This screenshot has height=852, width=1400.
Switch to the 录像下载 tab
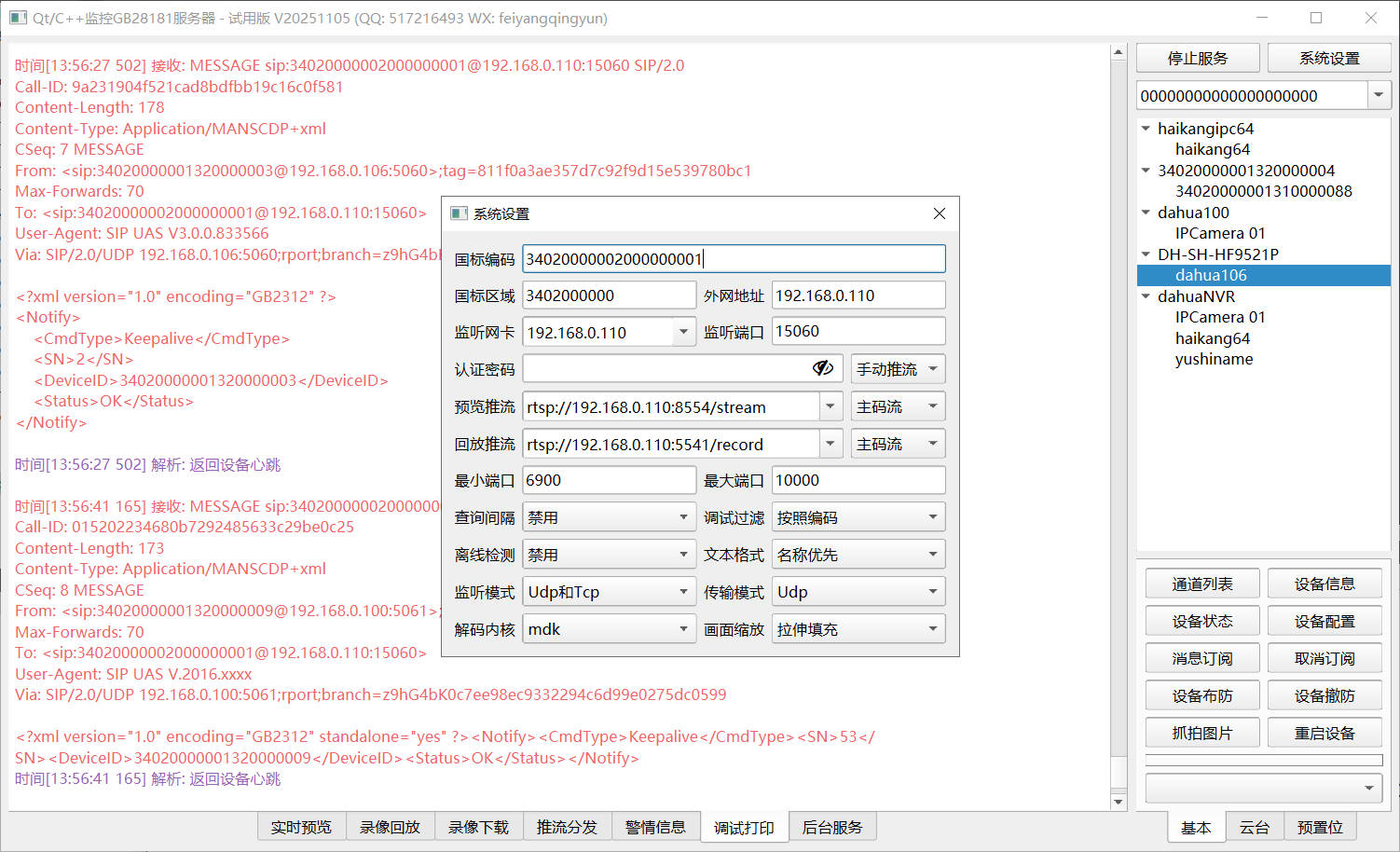pyautogui.click(x=478, y=827)
